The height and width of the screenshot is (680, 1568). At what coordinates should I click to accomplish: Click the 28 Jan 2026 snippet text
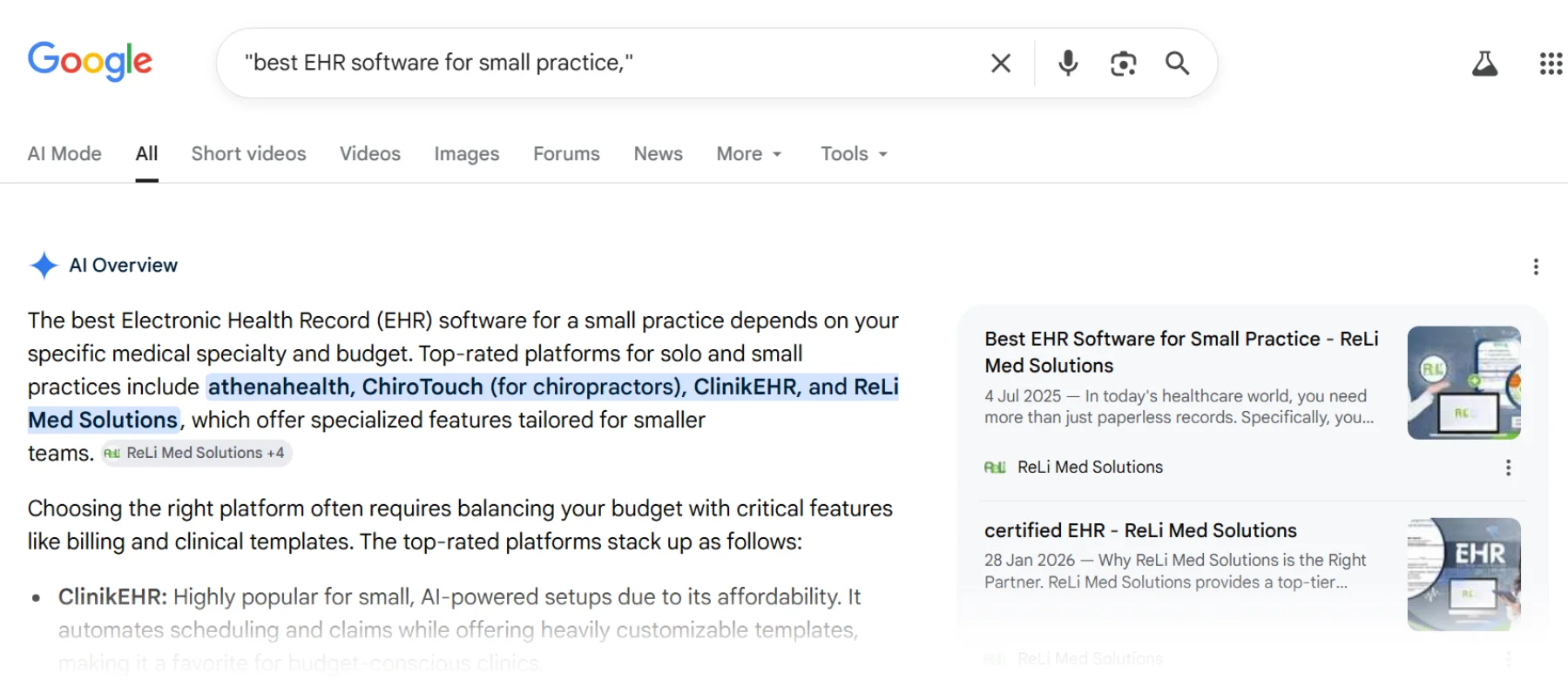point(1175,571)
